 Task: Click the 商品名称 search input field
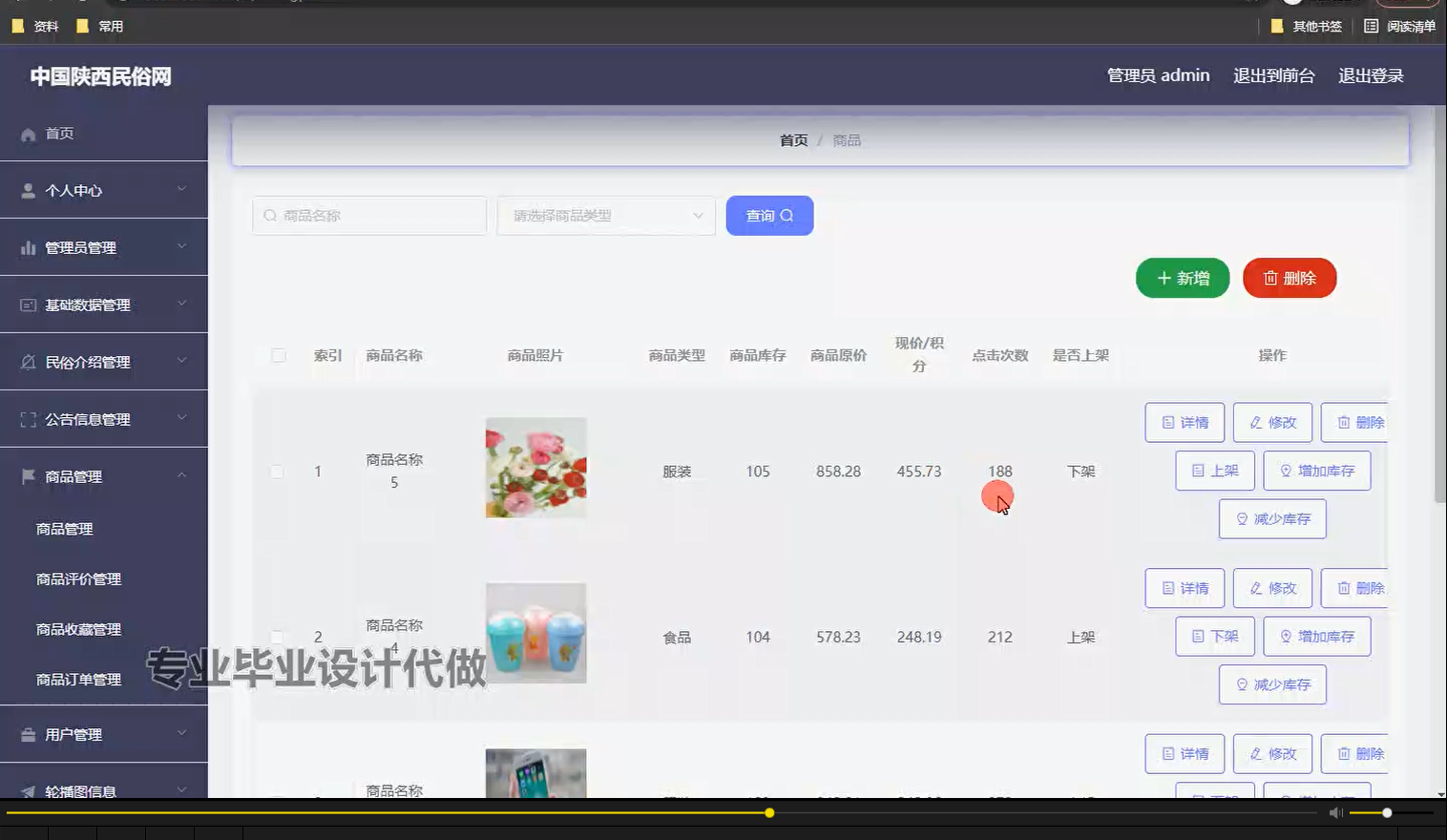(x=369, y=216)
